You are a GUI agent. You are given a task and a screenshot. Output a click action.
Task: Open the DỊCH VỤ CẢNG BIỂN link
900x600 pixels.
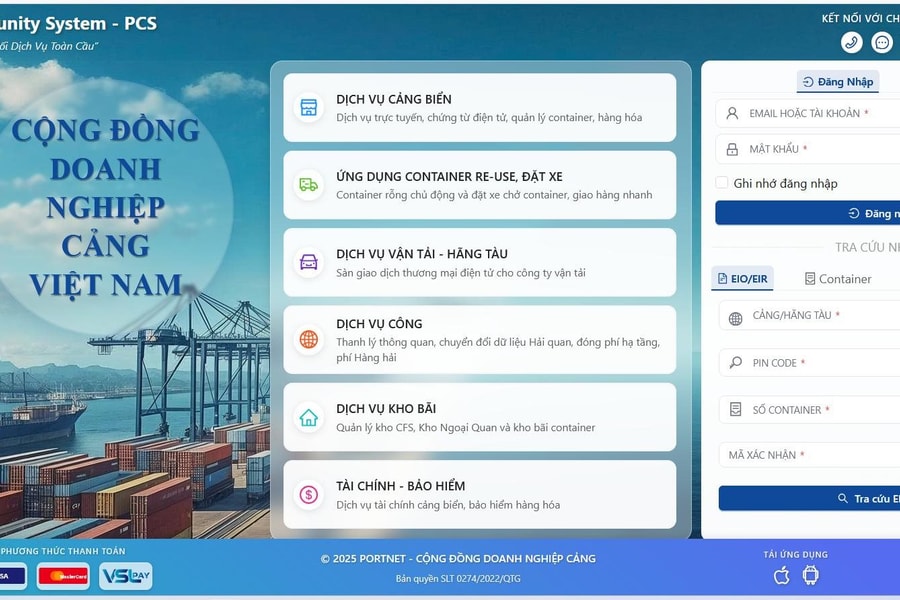click(394, 99)
